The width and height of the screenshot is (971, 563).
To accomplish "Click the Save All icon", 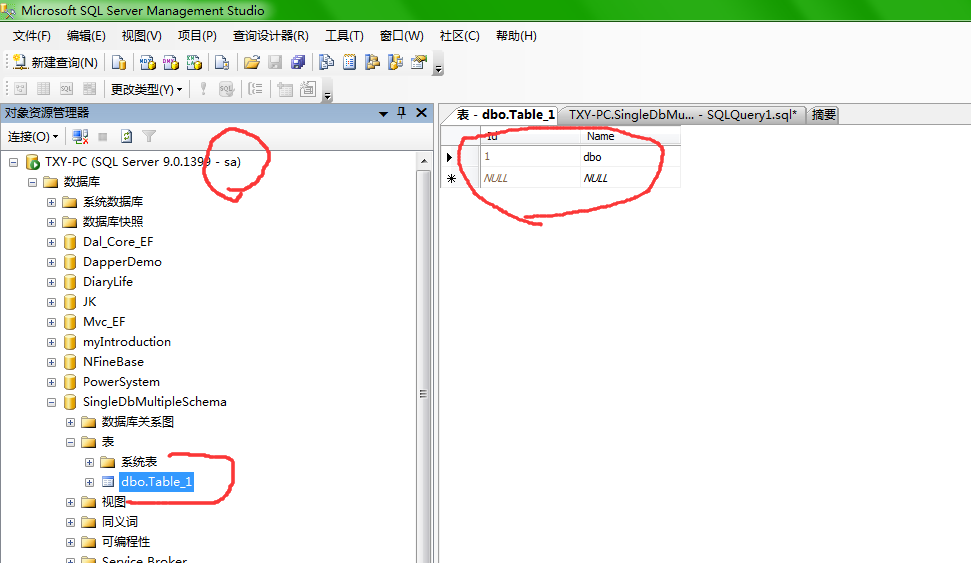I will [298, 63].
